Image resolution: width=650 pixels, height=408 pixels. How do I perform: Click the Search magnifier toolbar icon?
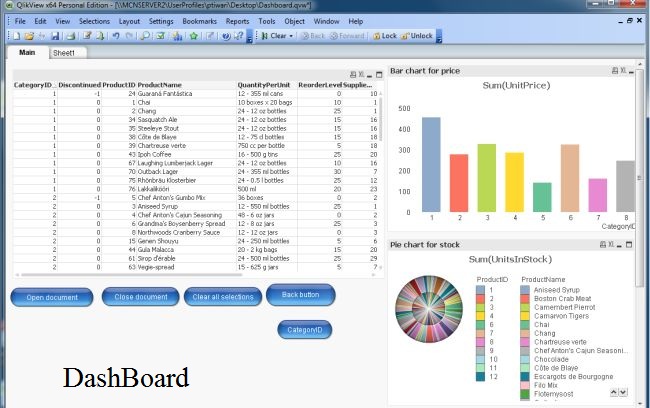pyautogui.click(x=145, y=36)
